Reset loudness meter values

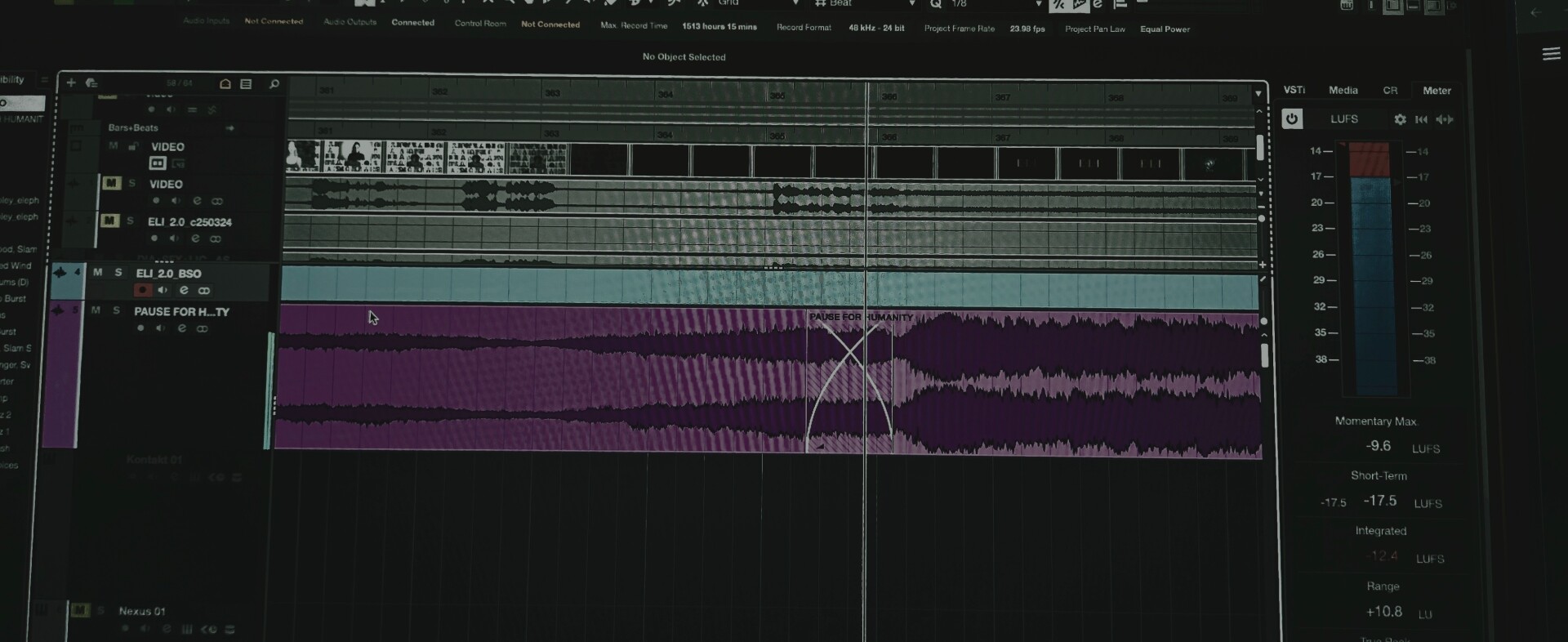point(1421,119)
